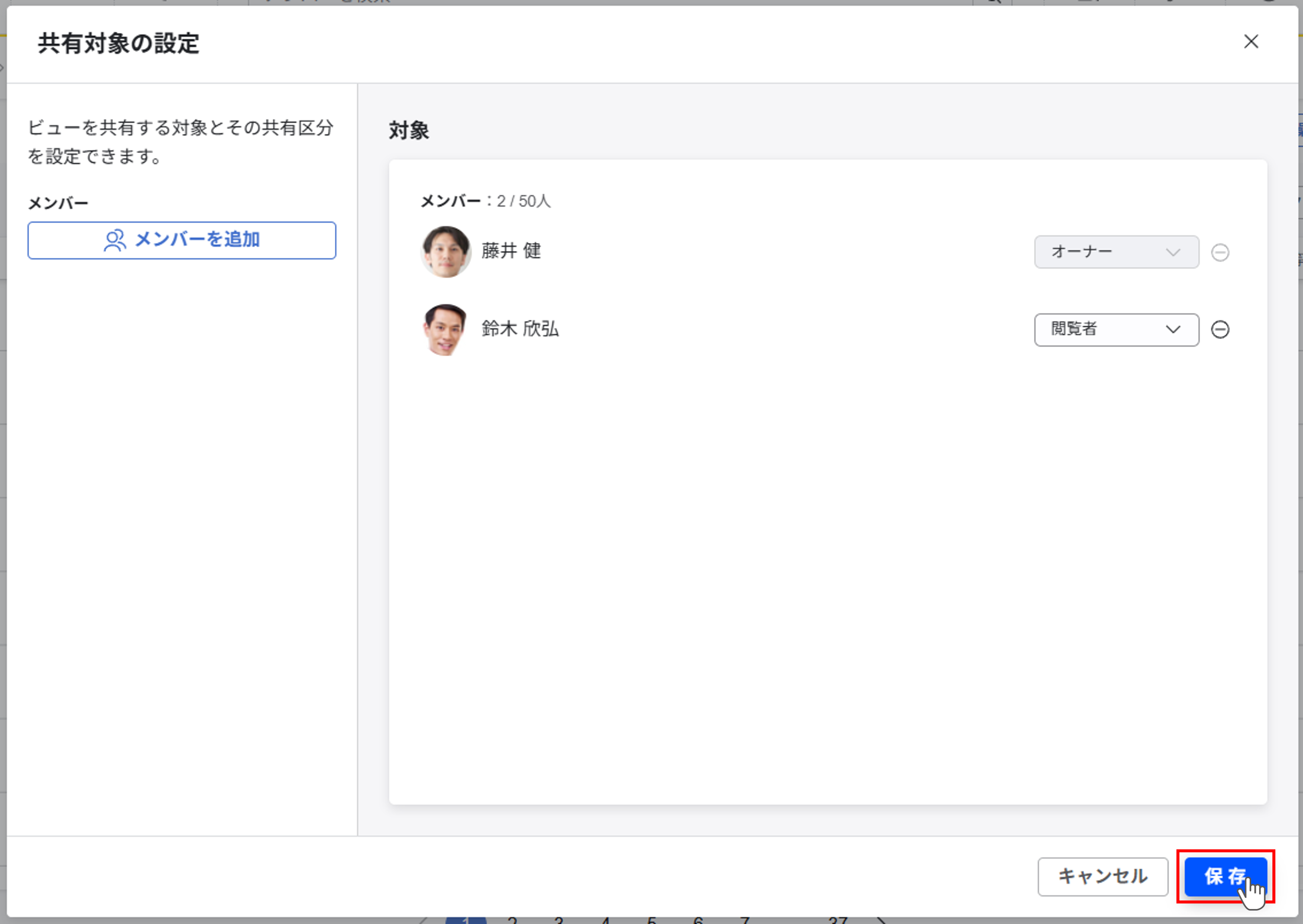
Task: Click the sharing description text on the left
Action: click(180, 141)
